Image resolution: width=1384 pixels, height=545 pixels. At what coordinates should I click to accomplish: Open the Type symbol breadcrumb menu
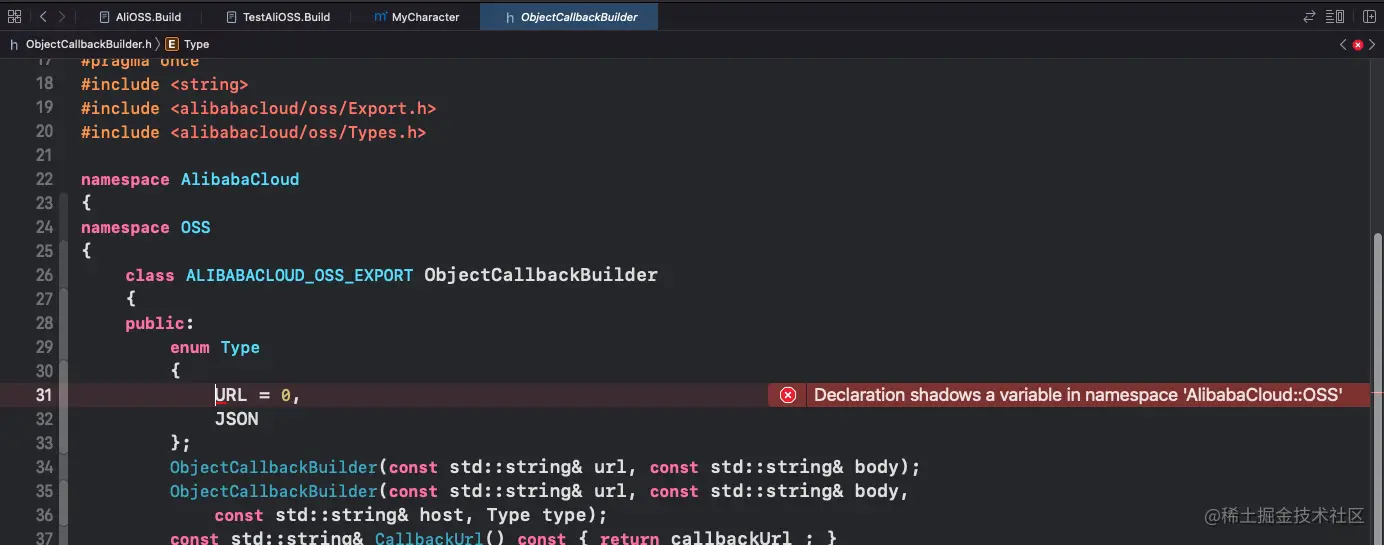197,44
